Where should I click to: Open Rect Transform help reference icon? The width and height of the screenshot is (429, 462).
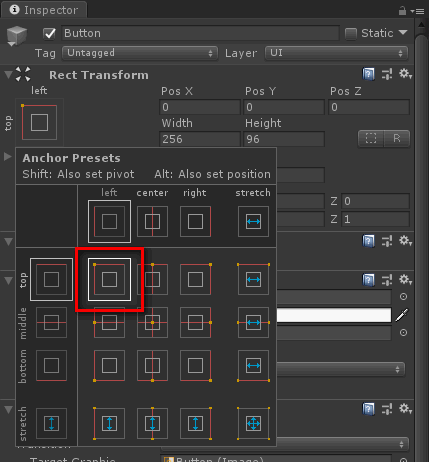(368, 74)
